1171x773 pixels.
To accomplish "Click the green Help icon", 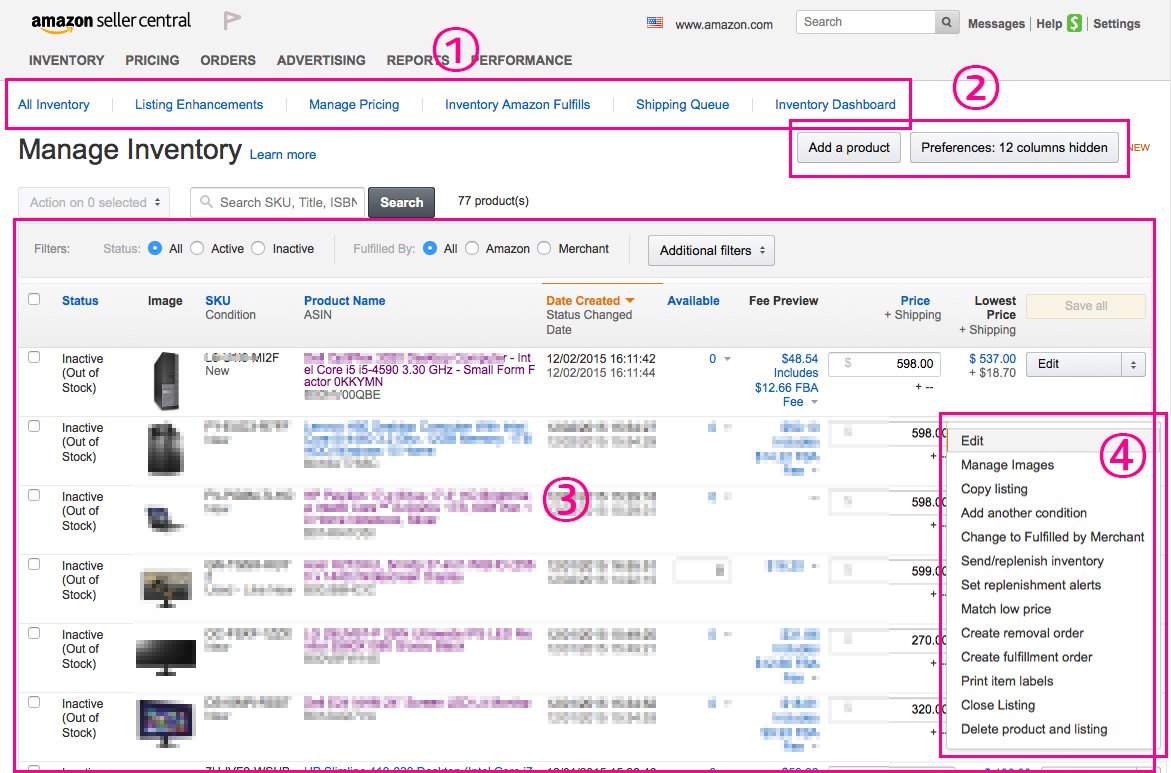I will [1074, 23].
